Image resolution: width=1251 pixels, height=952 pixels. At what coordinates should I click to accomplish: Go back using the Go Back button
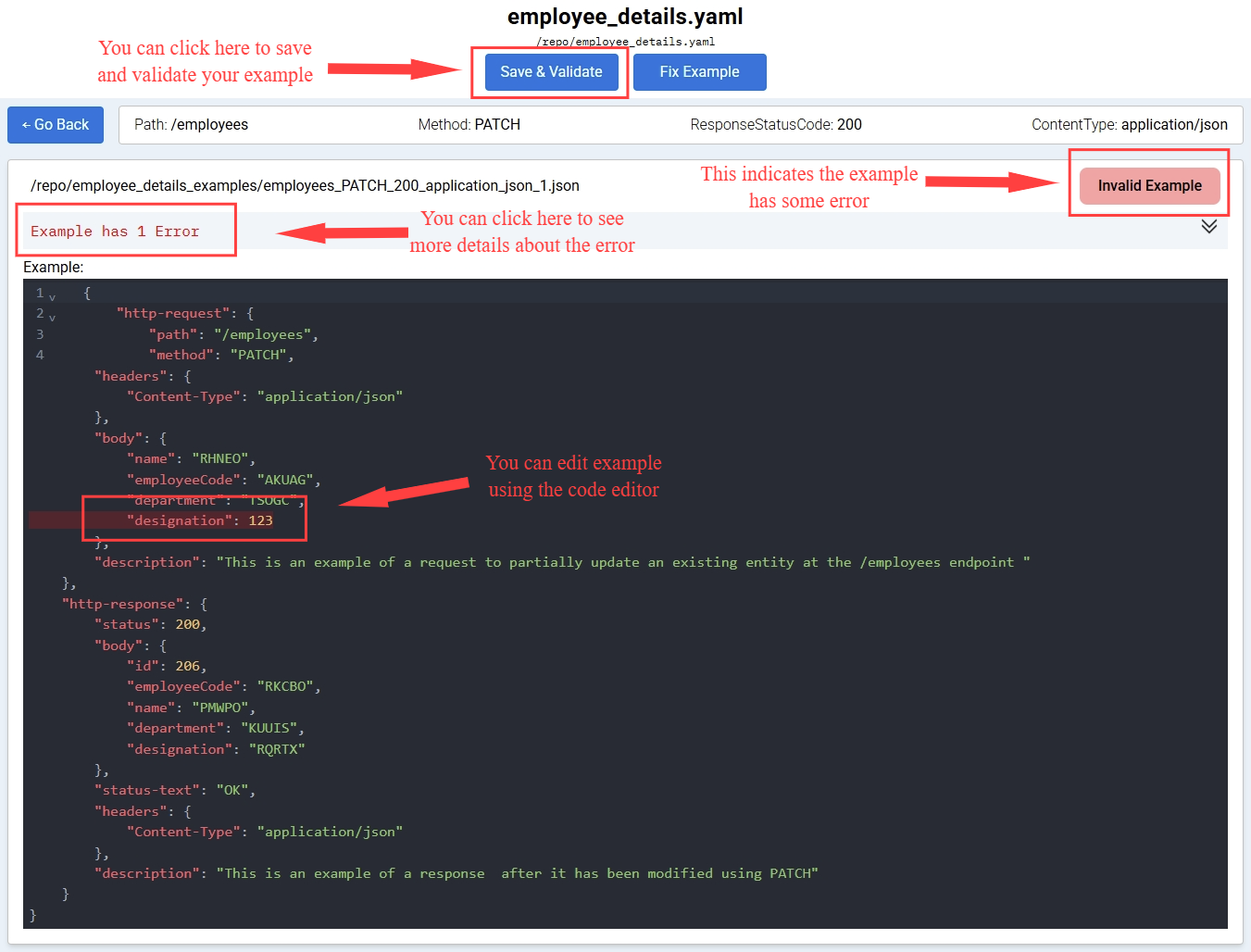click(x=56, y=125)
